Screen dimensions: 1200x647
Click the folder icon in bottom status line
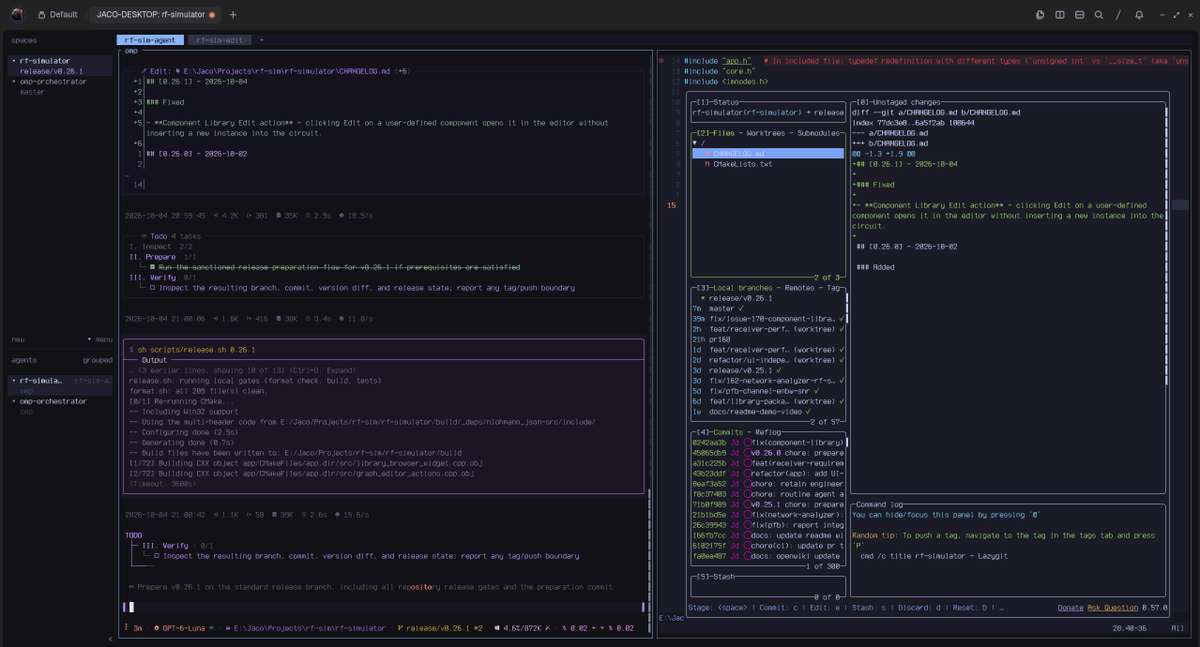tap(226, 628)
